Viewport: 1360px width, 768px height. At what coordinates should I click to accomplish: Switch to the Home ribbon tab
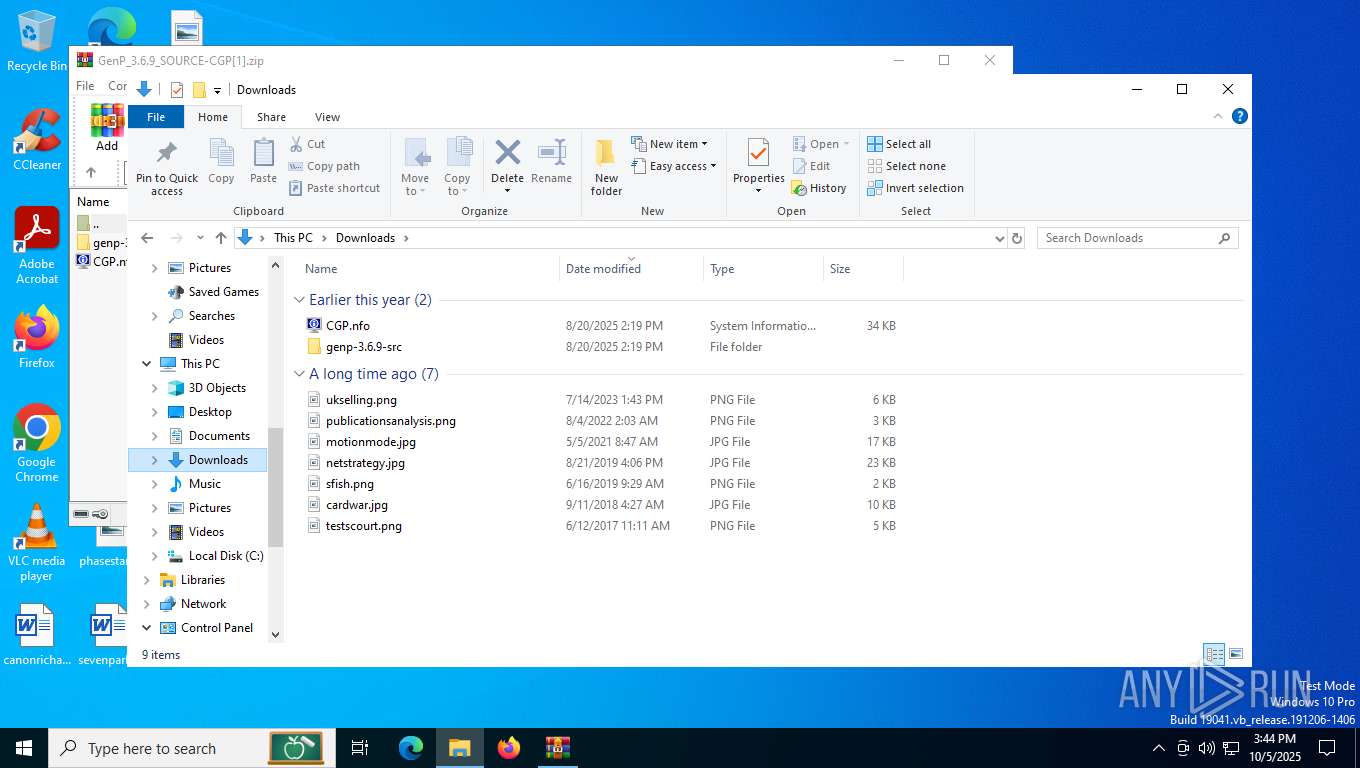click(x=213, y=117)
